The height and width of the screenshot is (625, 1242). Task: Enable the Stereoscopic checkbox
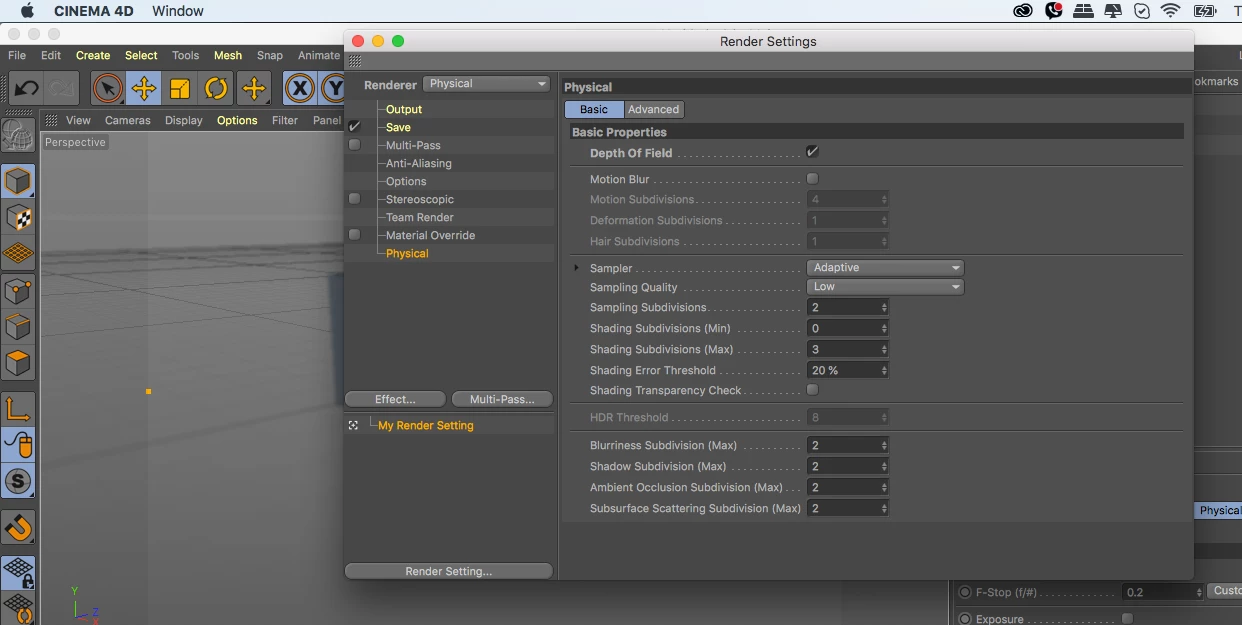354,199
